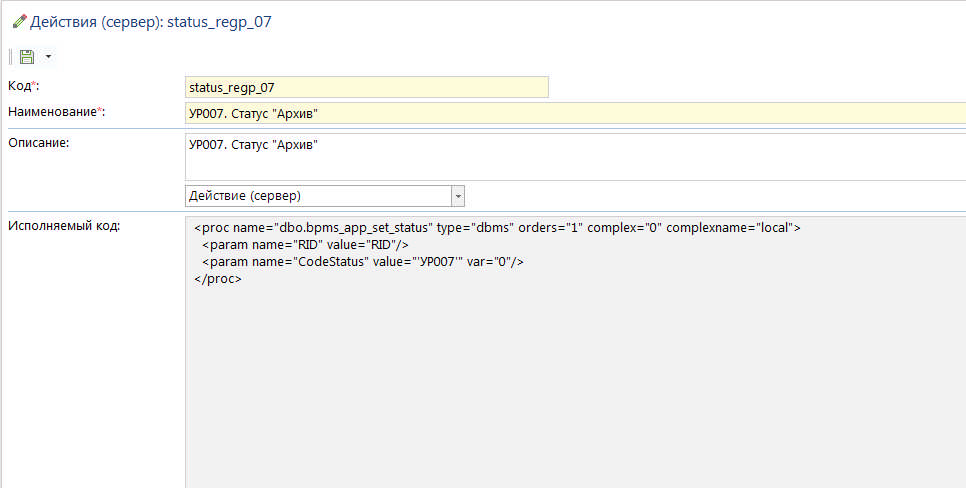Click the page title "Действия (сервер): status_regp_07"

click(x=150, y=21)
